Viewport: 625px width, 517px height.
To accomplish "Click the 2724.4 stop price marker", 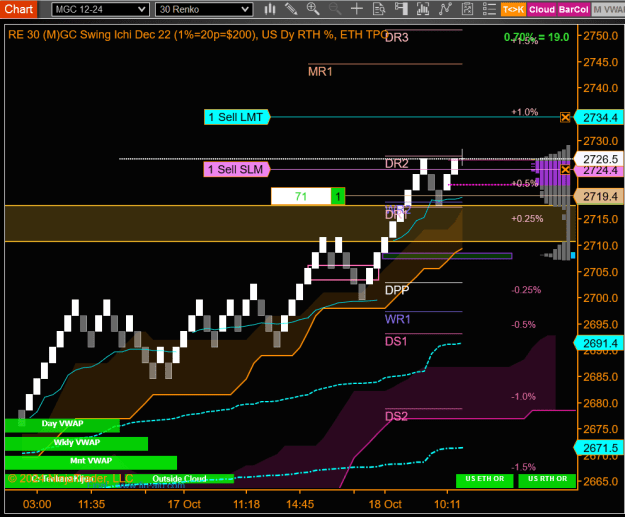I will click(x=599, y=171).
